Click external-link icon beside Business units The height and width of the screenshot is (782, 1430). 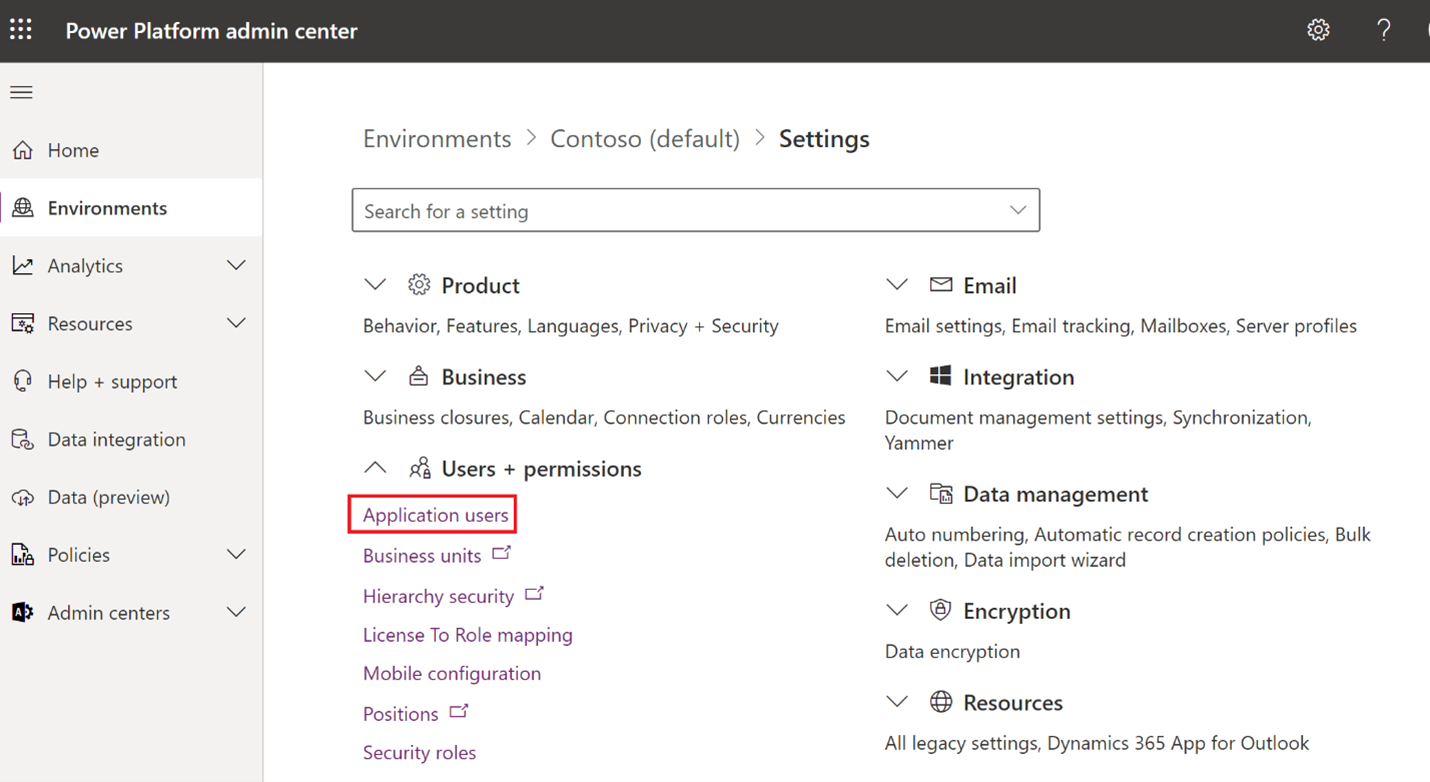(501, 553)
